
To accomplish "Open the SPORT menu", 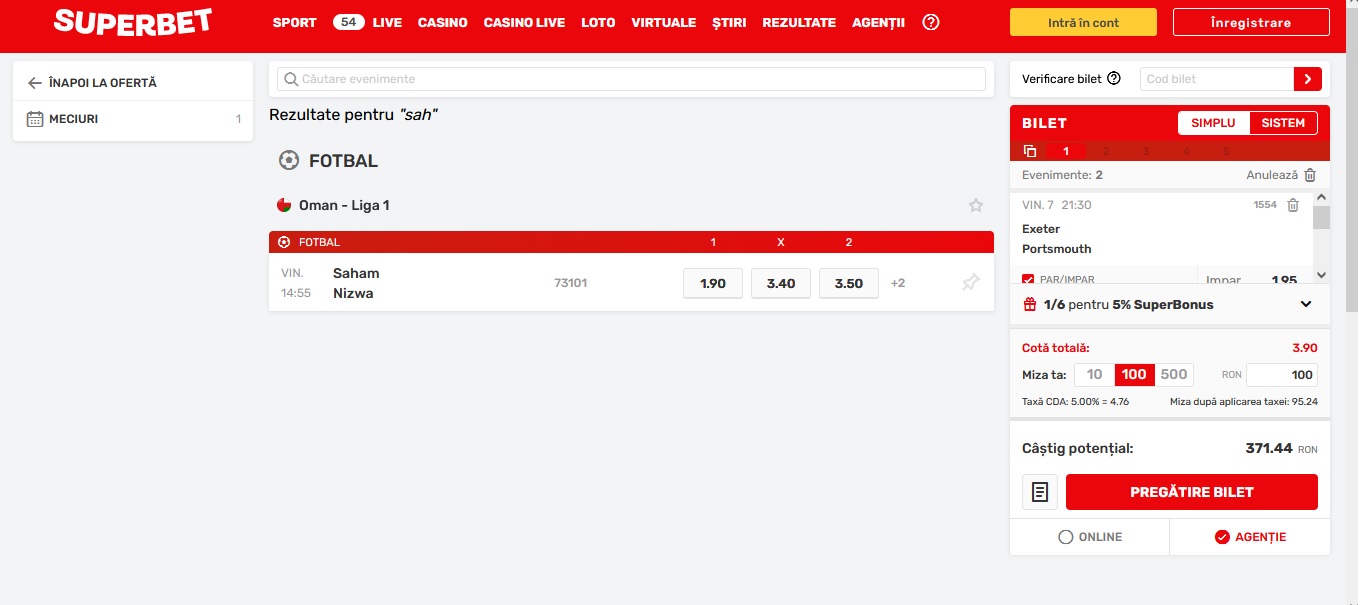I will (x=295, y=23).
